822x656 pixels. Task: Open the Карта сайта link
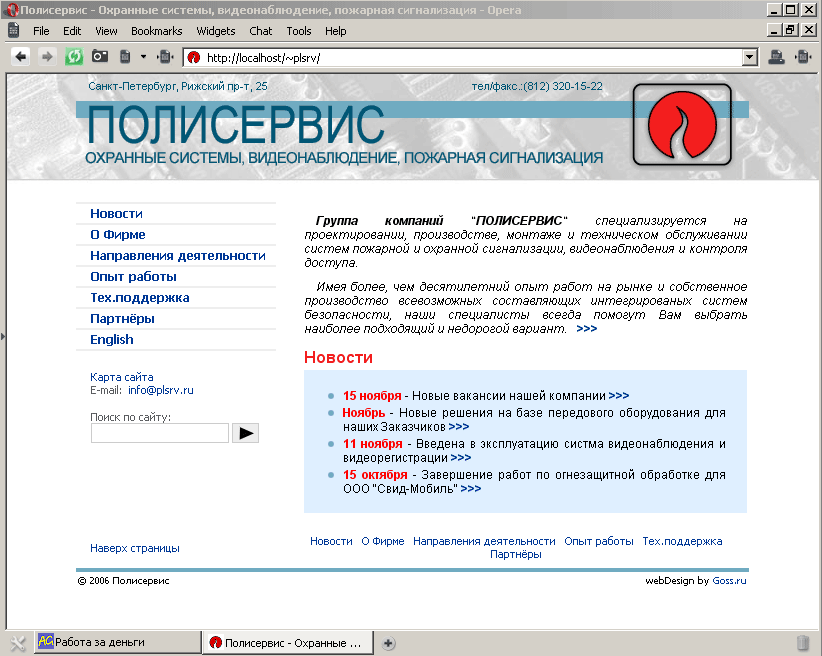coord(122,377)
